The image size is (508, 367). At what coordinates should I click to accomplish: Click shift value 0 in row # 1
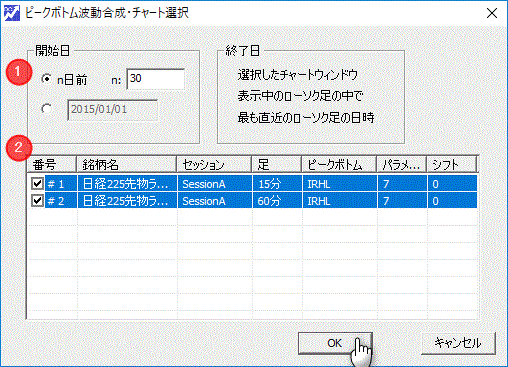pyautogui.click(x=452, y=184)
